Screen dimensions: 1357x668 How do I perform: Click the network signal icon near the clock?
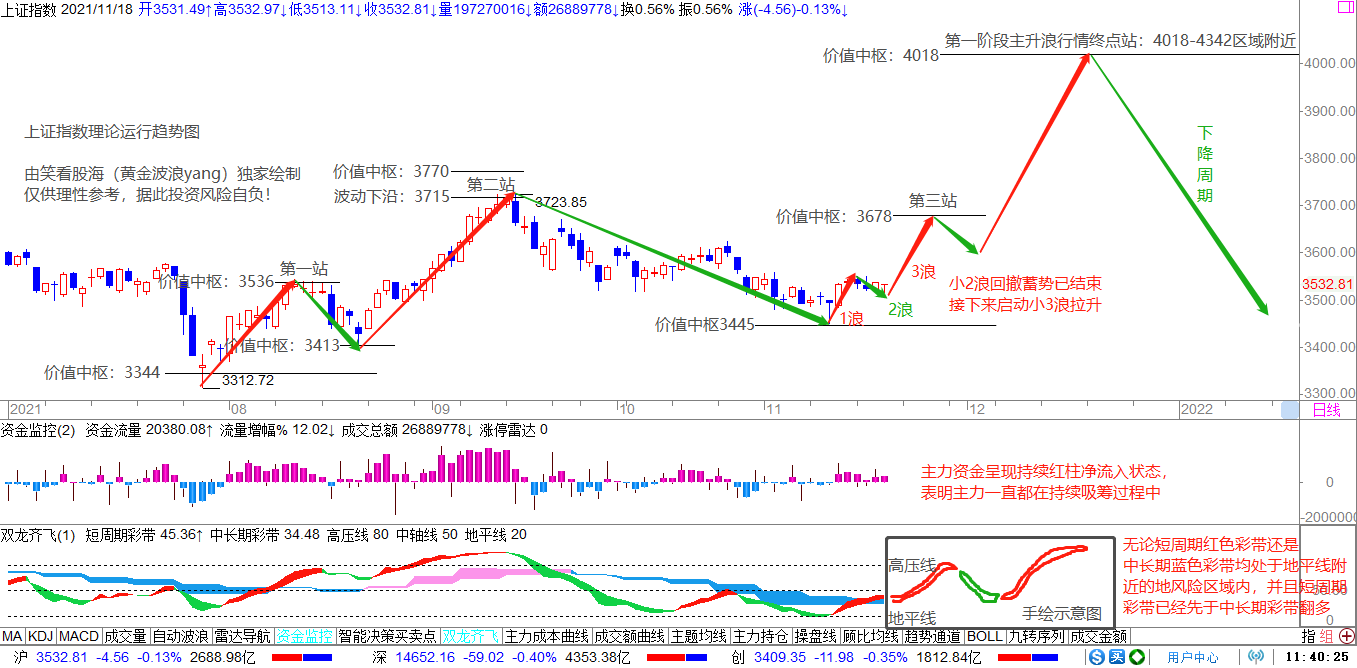1256,657
